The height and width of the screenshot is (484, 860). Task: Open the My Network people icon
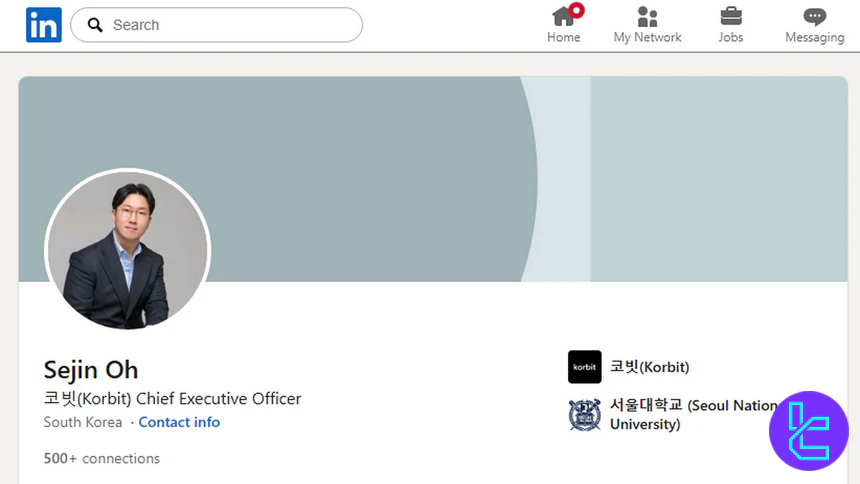pos(647,17)
